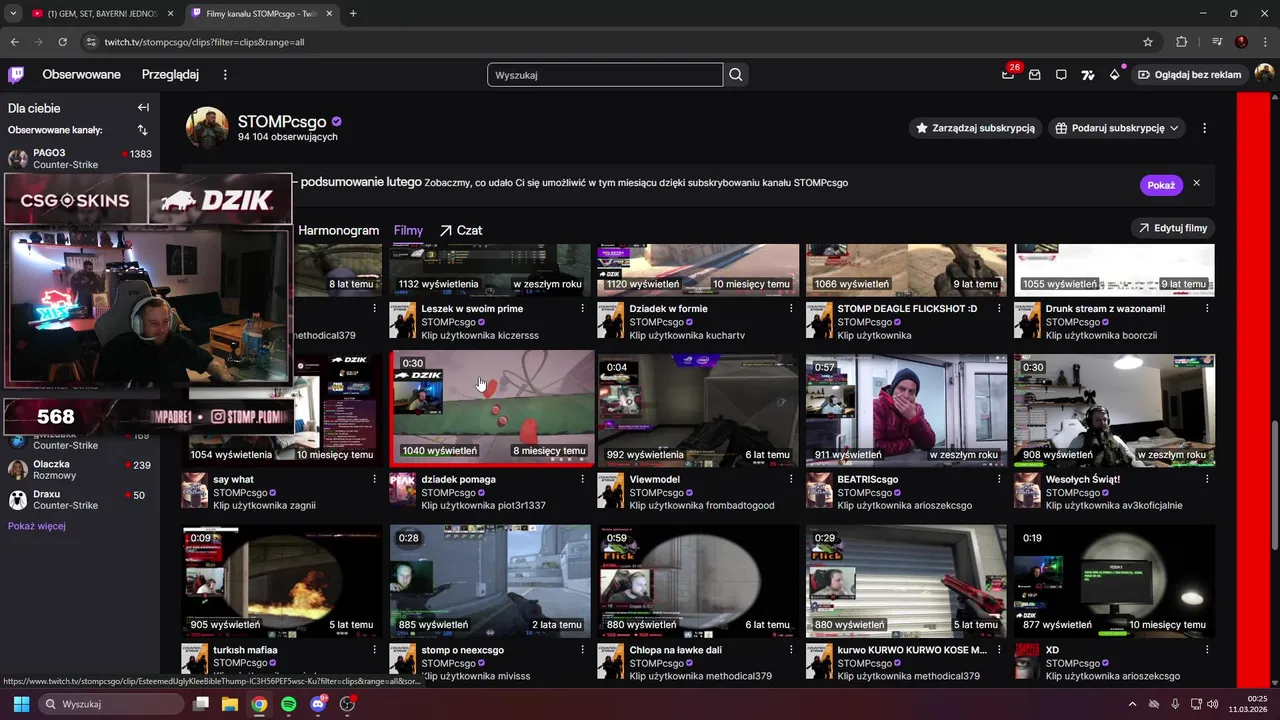
Task: Open the three-dot menu beside Przeglądaj
Action: coord(225,75)
